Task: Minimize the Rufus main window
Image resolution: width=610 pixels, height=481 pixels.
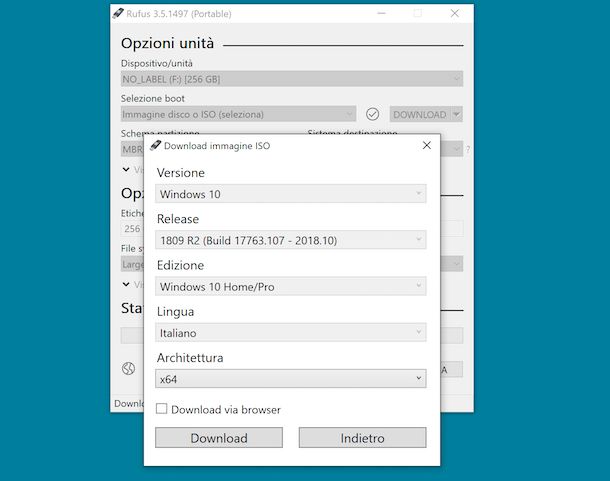Action: (x=382, y=14)
